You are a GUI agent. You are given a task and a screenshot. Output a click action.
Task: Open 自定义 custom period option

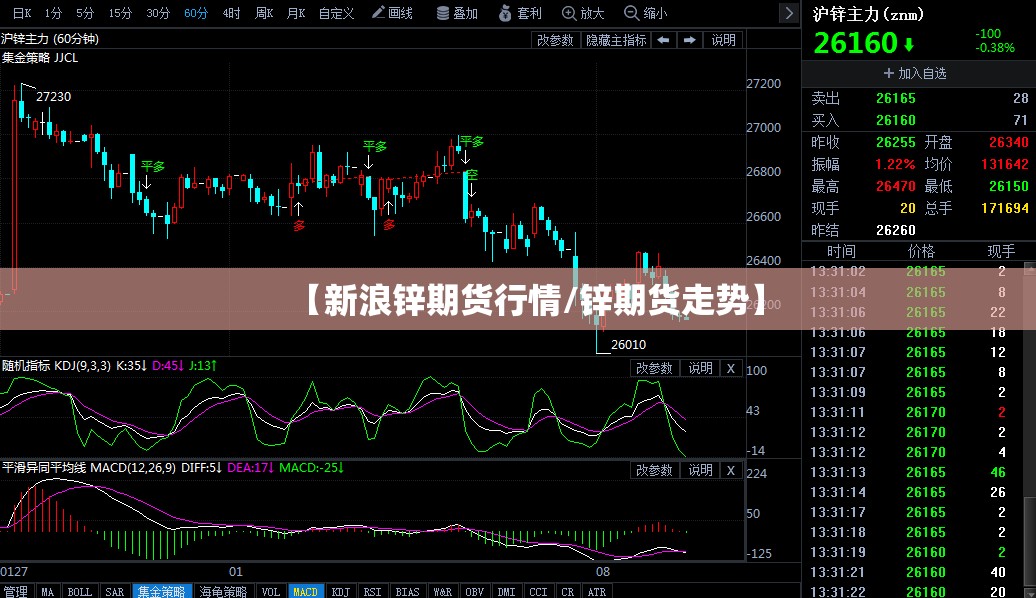tap(336, 13)
